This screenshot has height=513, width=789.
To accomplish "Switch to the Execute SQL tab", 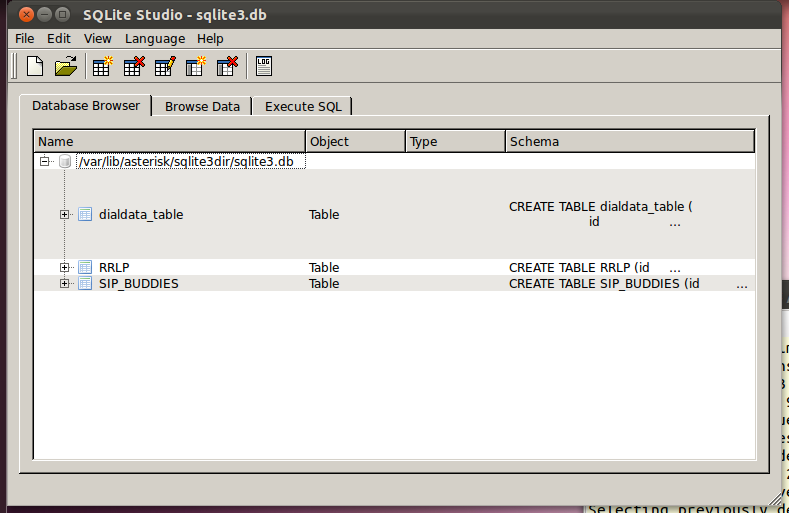I will 303,106.
